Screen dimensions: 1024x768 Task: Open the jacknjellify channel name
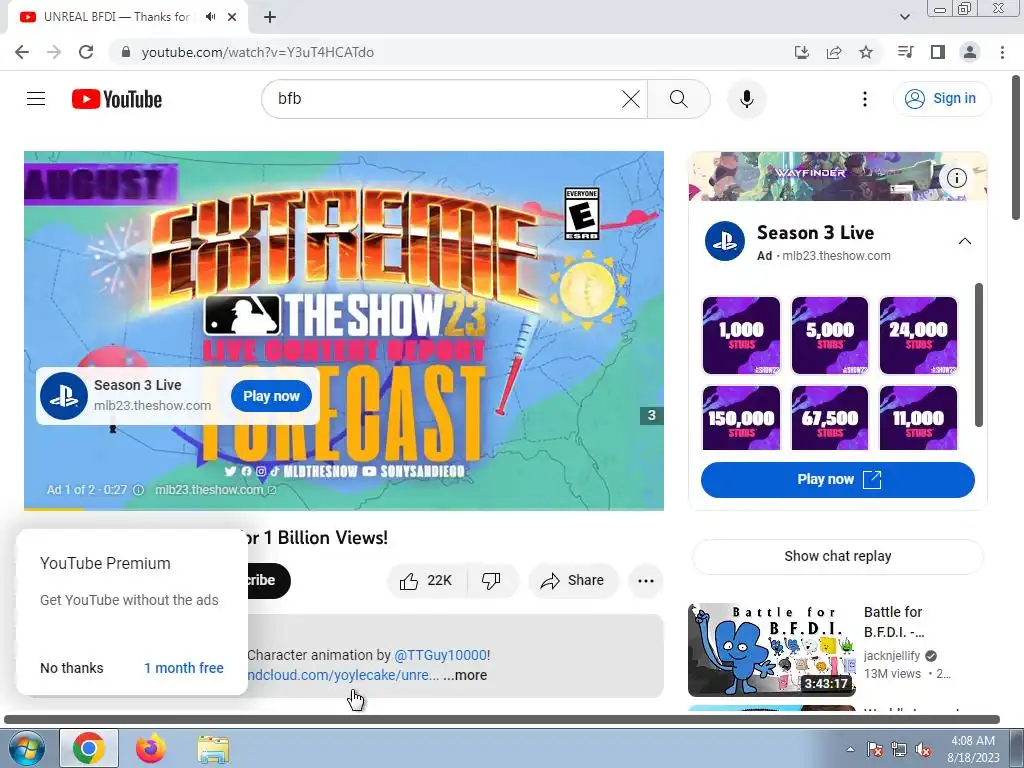click(x=892, y=656)
